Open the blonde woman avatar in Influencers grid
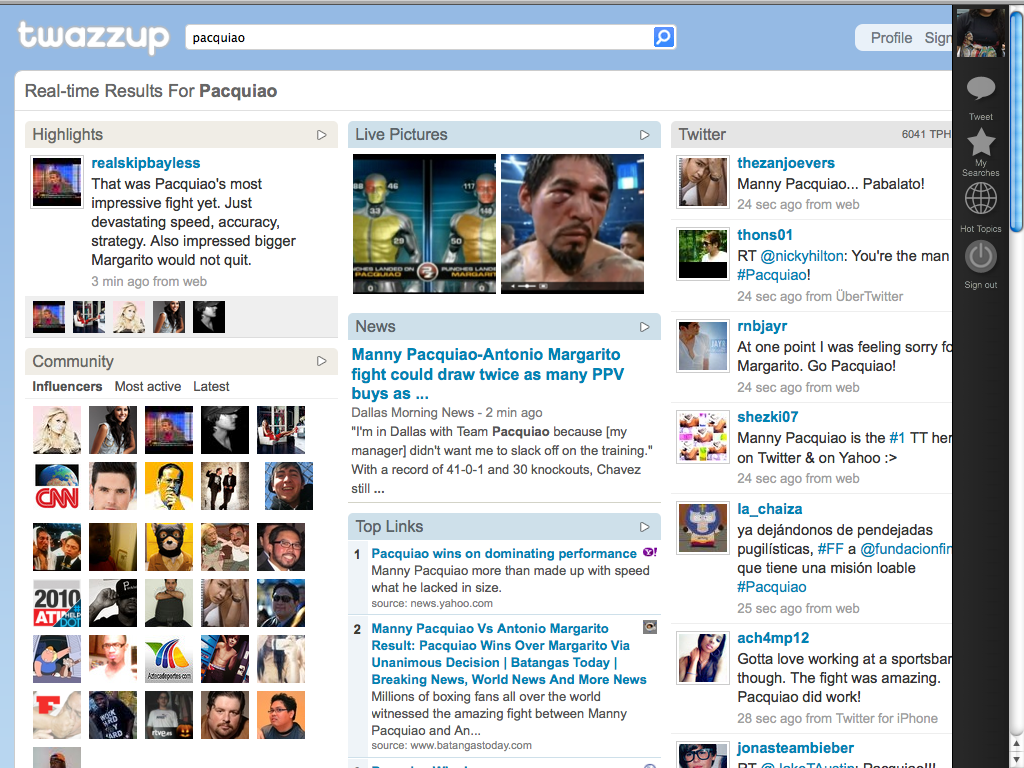1024x768 pixels. click(x=57, y=430)
